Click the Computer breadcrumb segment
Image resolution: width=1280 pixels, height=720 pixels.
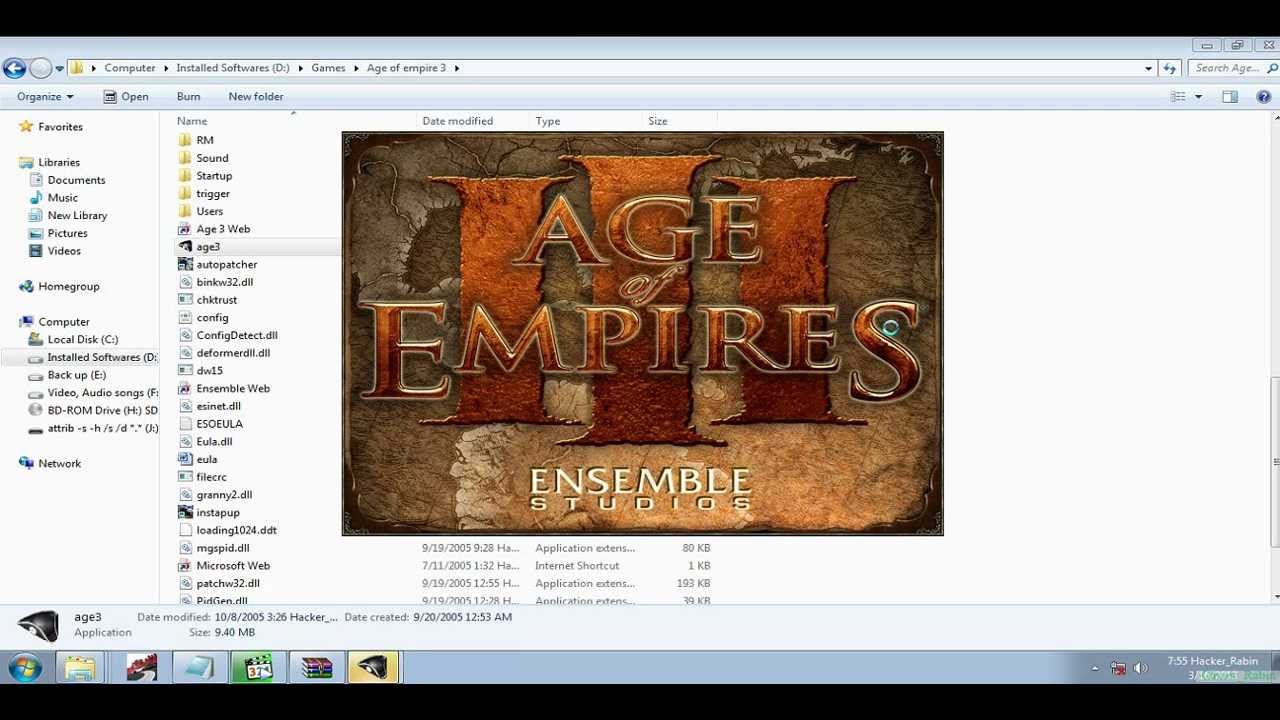tap(130, 68)
